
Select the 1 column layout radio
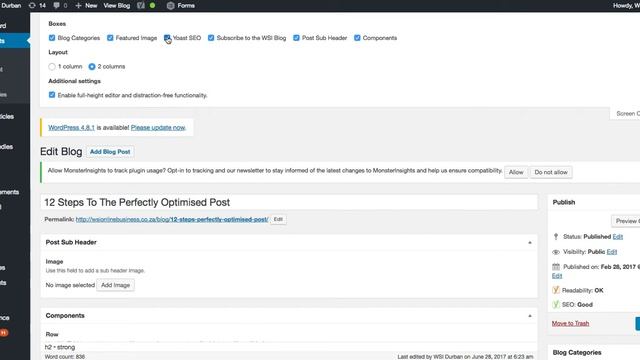(x=52, y=67)
